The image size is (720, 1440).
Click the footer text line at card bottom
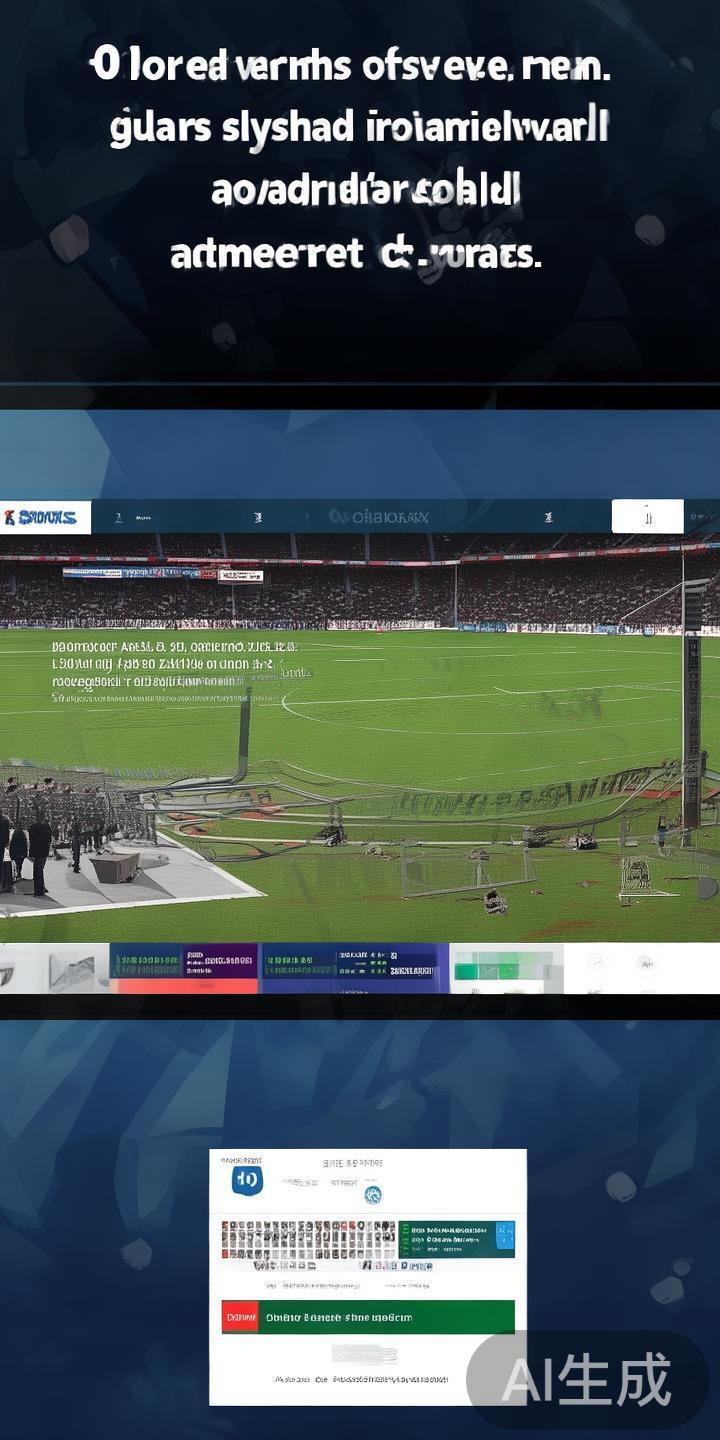pyautogui.click(x=367, y=1380)
